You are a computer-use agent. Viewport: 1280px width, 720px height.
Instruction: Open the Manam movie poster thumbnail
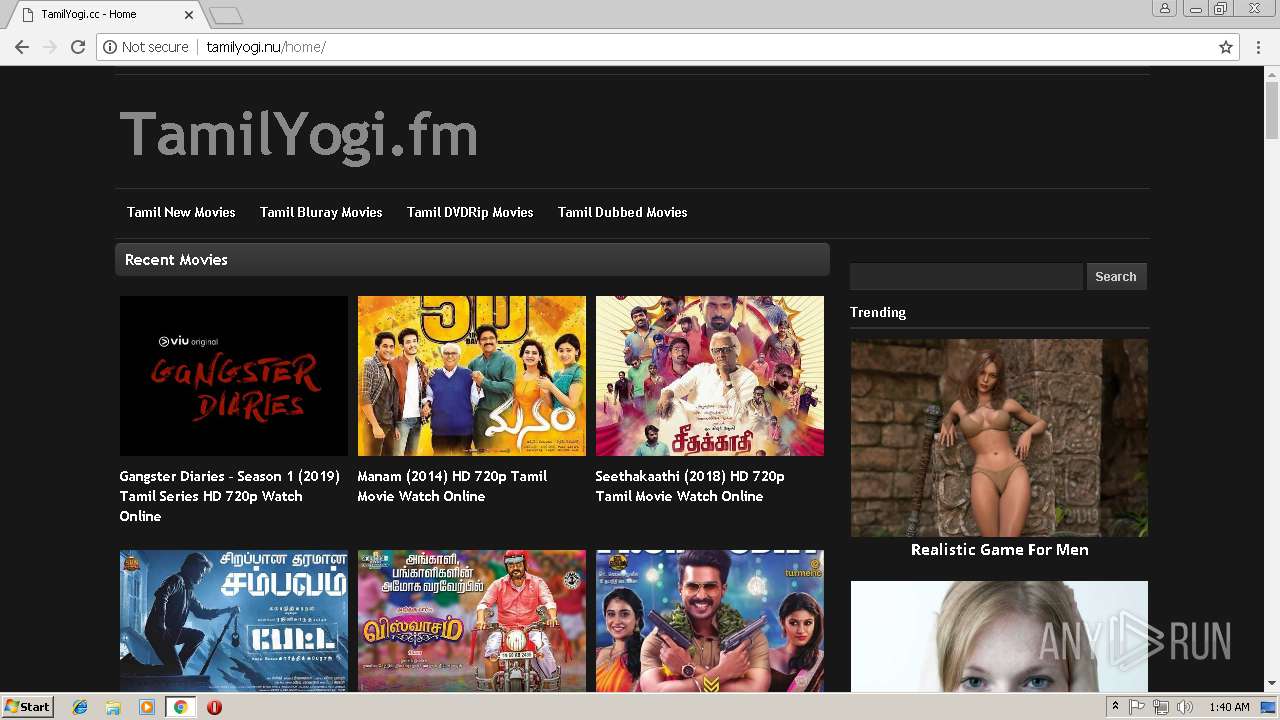(x=471, y=376)
